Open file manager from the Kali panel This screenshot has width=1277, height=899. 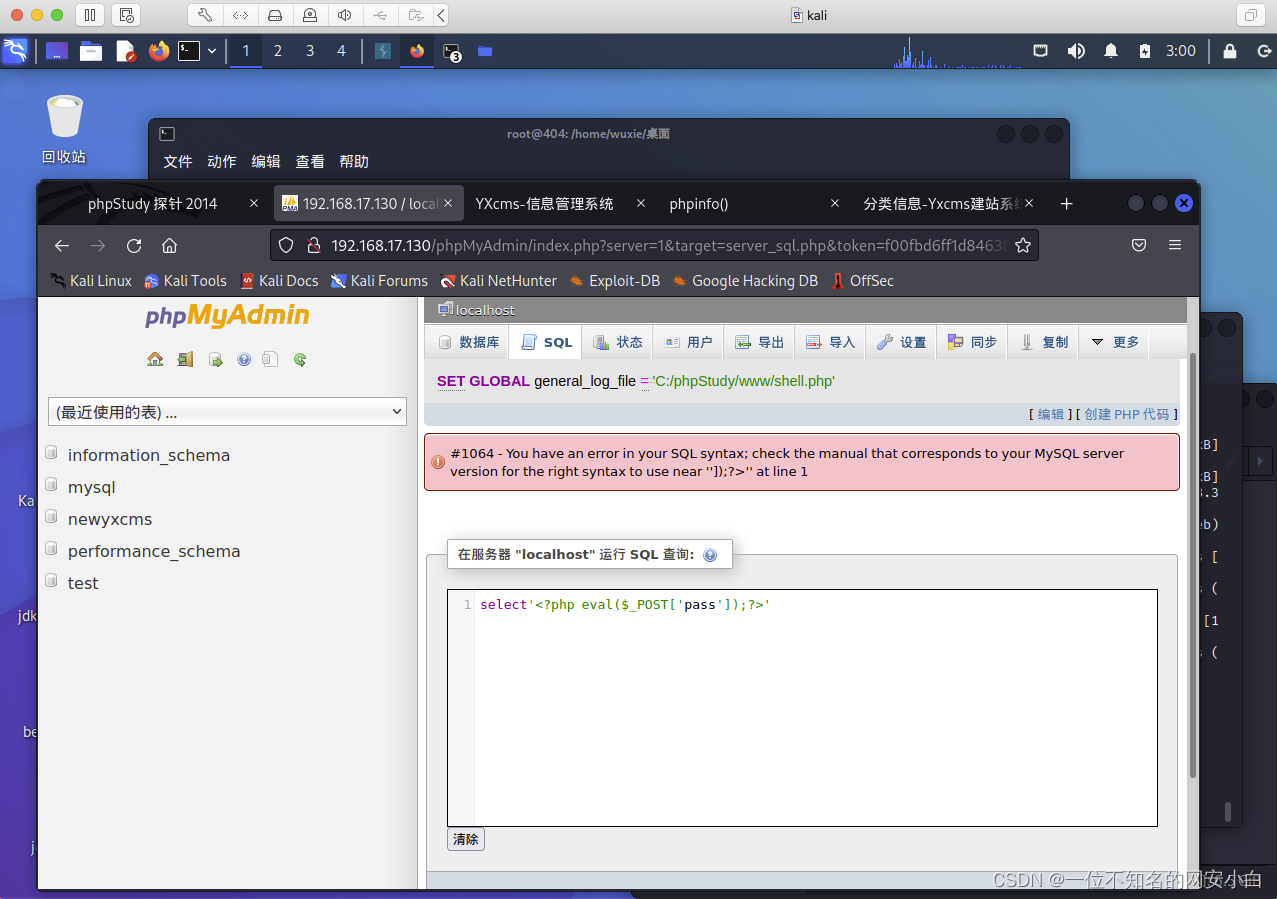pyautogui.click(x=91, y=51)
